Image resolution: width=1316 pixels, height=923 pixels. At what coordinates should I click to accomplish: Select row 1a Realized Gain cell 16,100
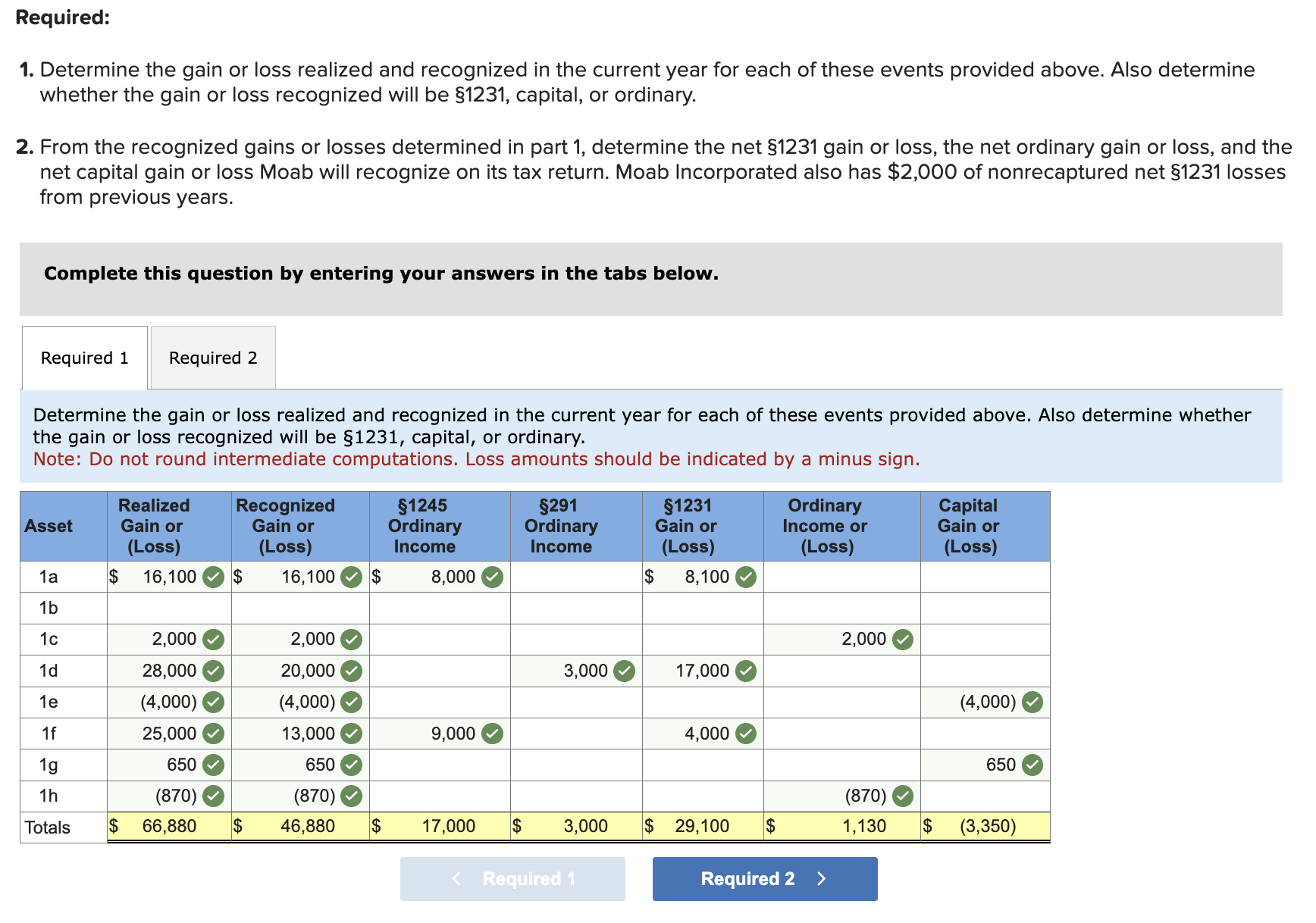pos(169,577)
